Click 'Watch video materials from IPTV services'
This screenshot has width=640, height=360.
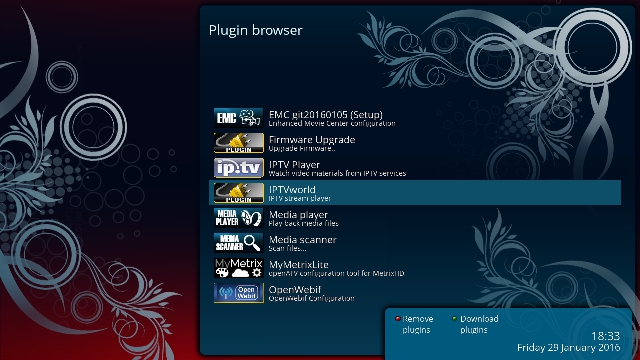coord(337,173)
